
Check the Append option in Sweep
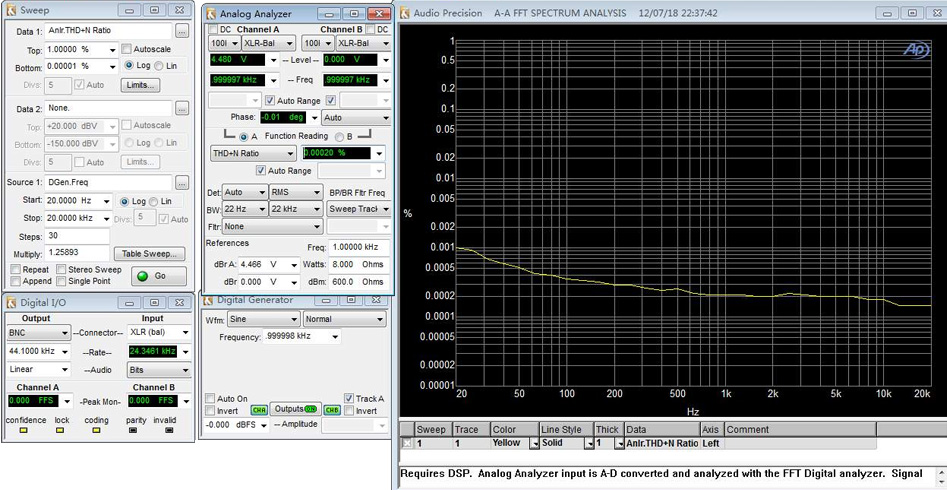15,281
